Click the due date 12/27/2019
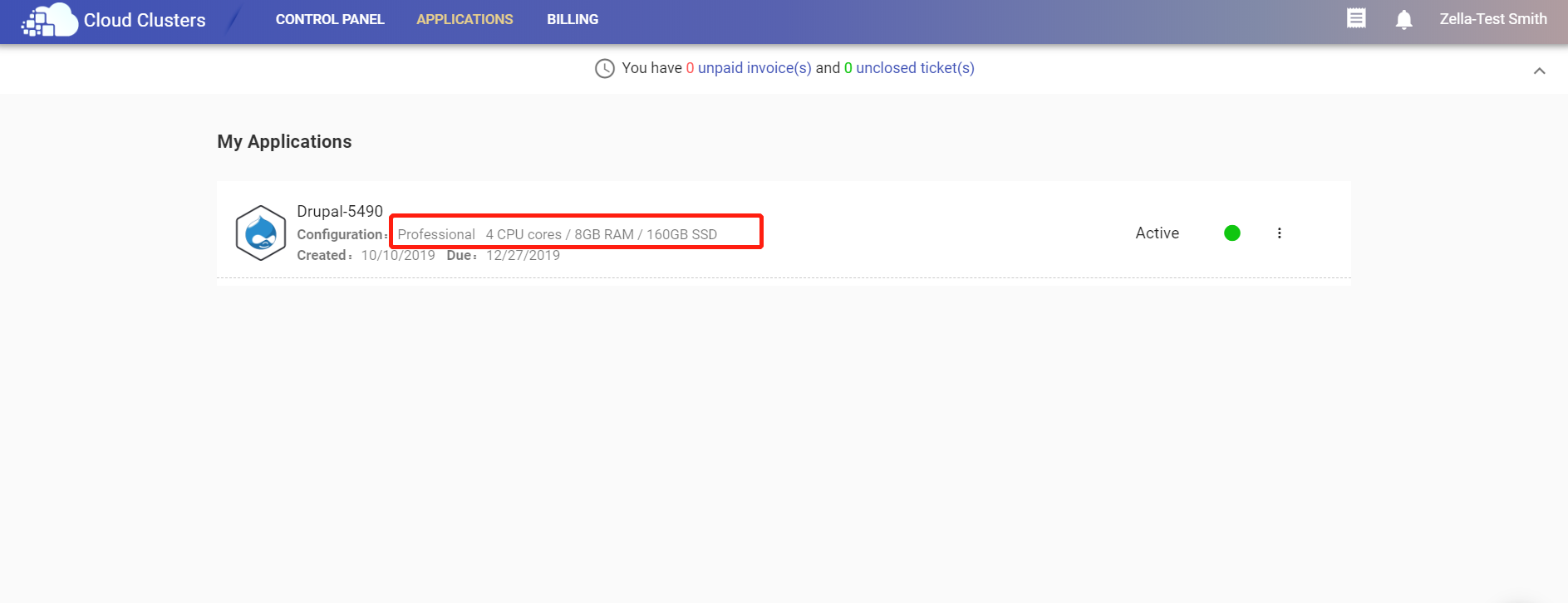 523,255
